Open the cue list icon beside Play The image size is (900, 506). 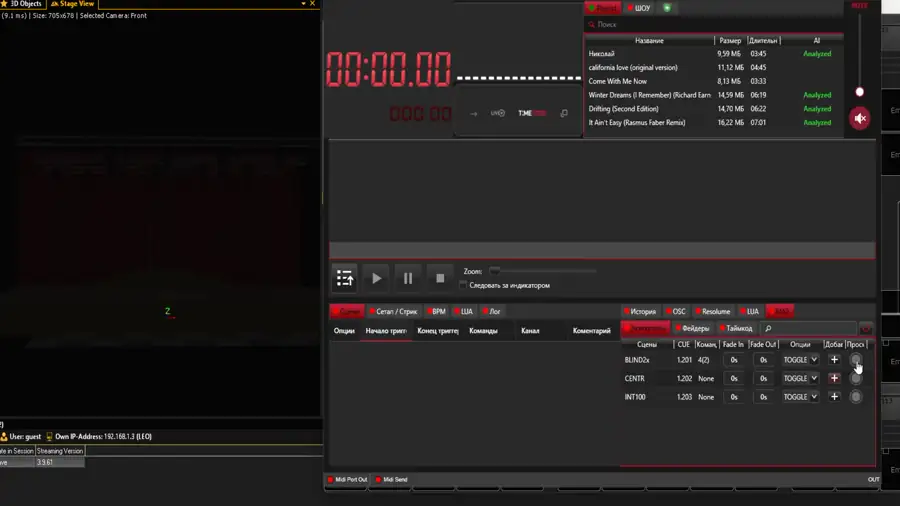(344, 278)
